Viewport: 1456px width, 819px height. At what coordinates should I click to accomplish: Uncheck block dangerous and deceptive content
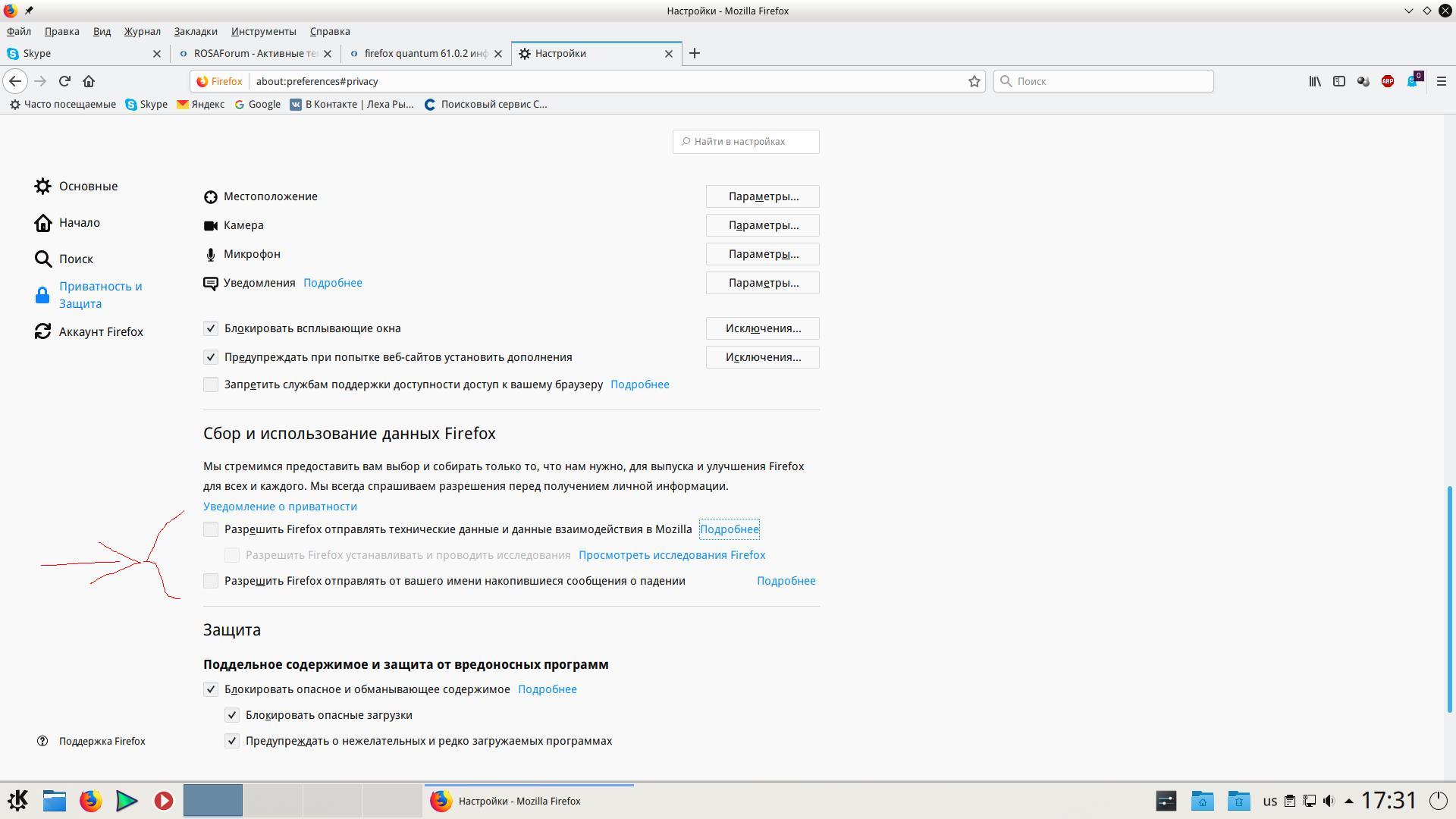(x=211, y=689)
